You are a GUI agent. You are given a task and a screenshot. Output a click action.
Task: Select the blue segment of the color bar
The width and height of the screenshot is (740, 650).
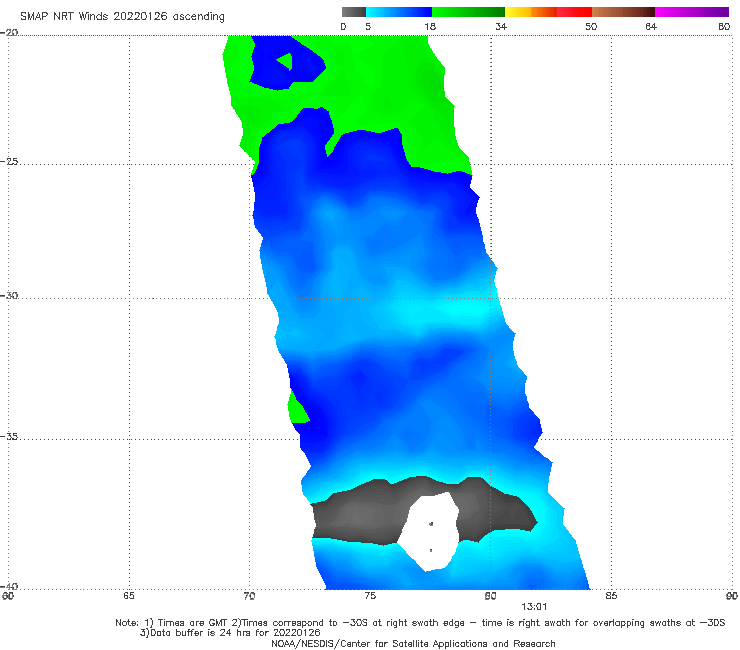399,12
